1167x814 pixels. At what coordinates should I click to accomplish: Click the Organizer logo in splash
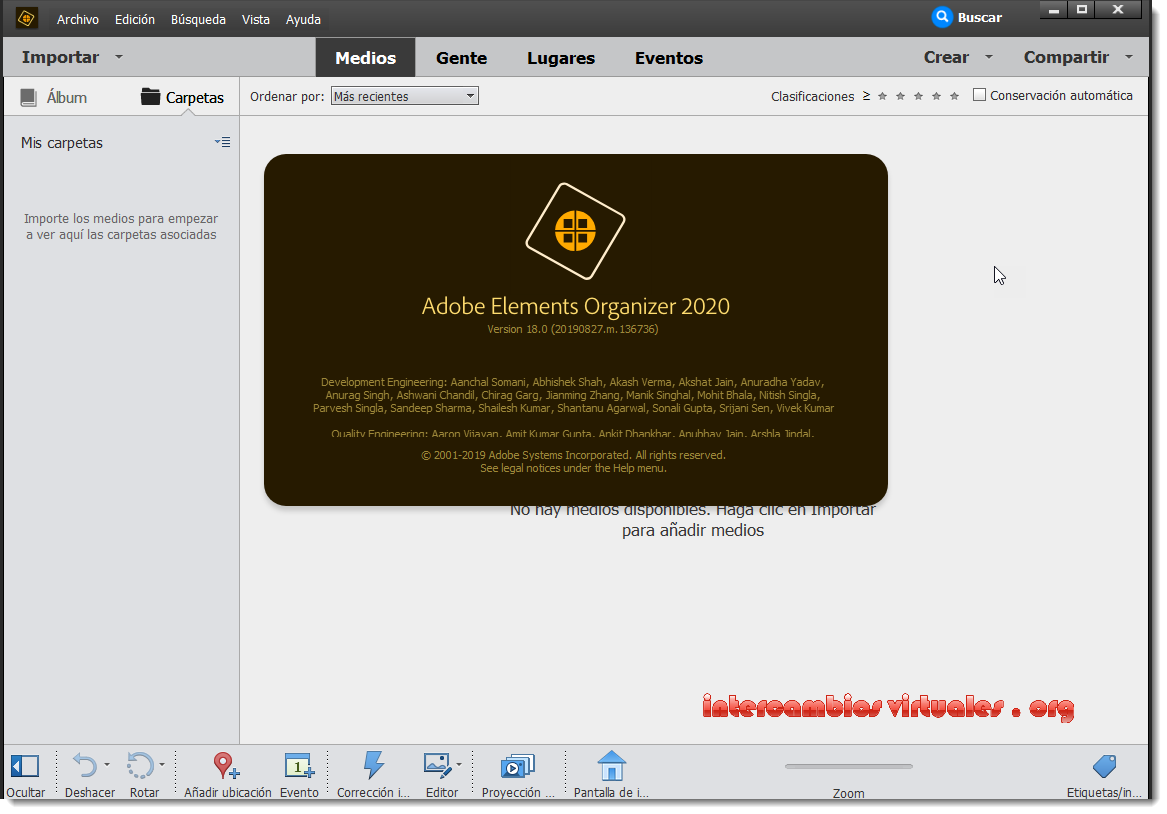coord(575,231)
